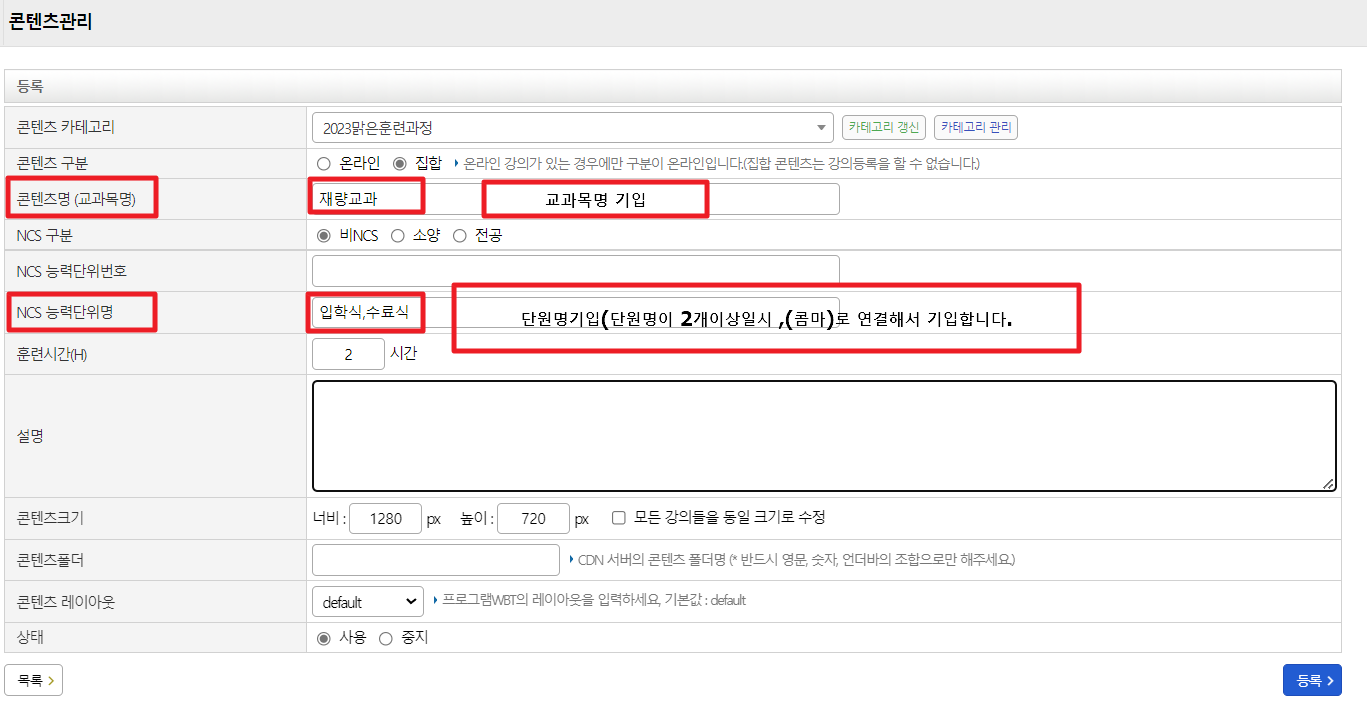Viewport: 1367px width, 728px height.
Task: Open the 콘텐츠 카테고리 dropdown
Action: pyautogui.click(x=571, y=128)
